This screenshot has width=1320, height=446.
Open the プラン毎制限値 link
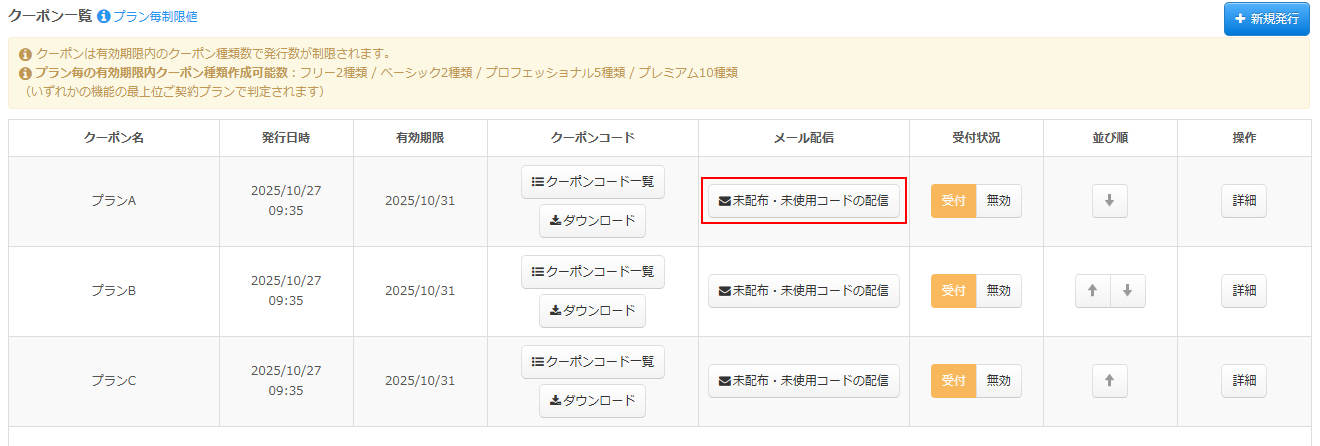pos(155,16)
